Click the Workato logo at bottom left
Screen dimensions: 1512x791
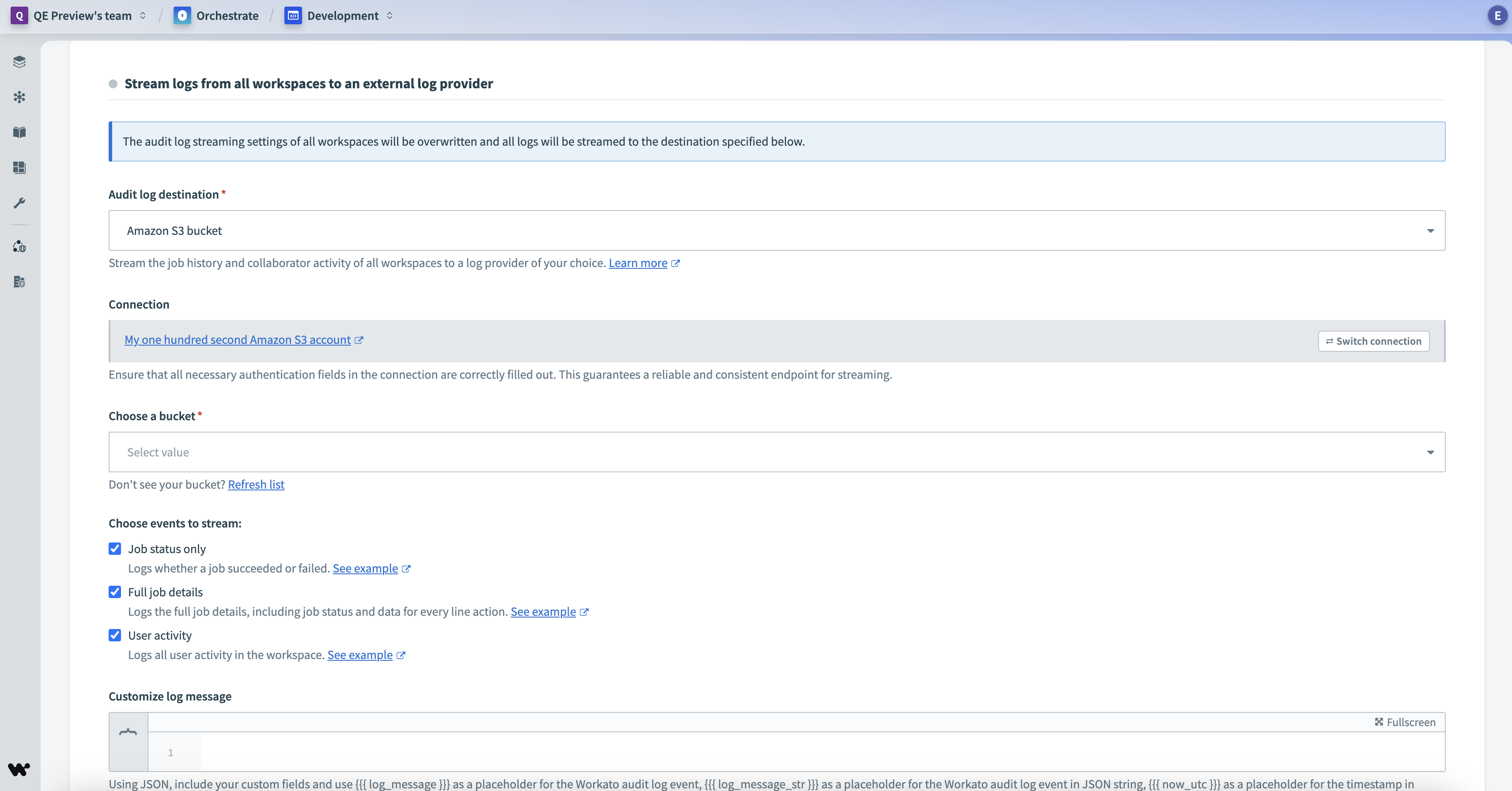[x=19, y=768]
